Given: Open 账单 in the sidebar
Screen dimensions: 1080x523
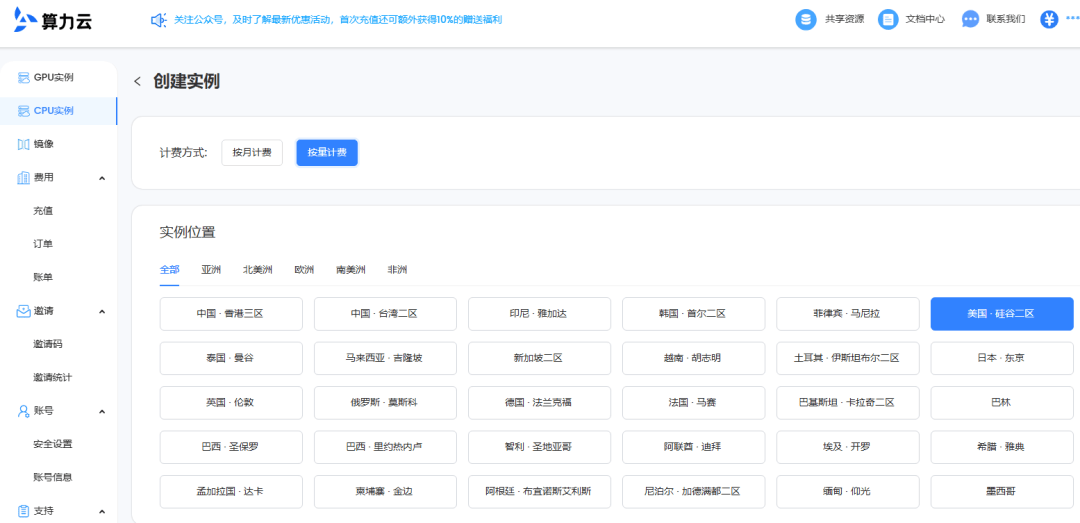Looking at the screenshot, I should (x=43, y=277).
